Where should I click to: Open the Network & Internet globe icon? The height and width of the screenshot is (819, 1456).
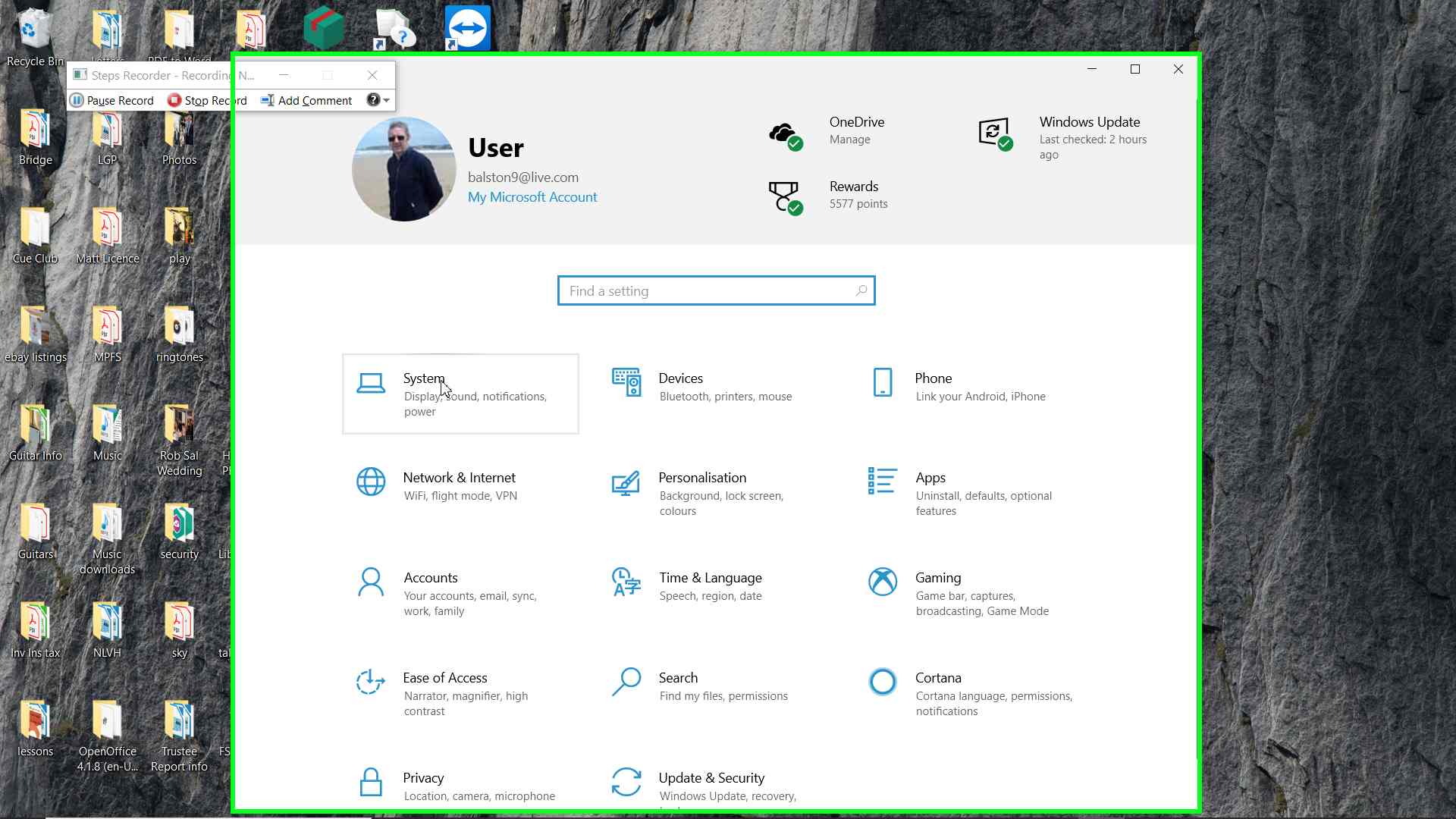(x=371, y=482)
